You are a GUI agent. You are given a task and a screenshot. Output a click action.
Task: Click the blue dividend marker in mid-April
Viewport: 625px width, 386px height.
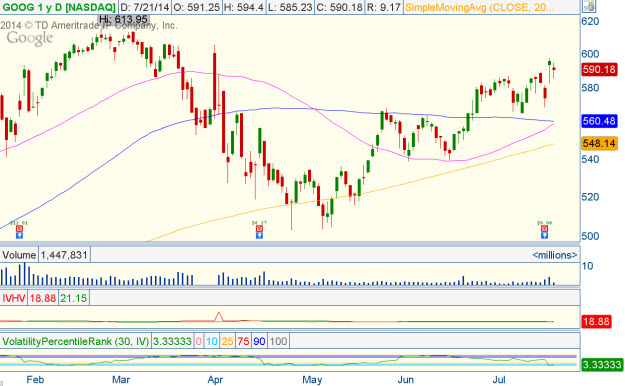point(259,235)
